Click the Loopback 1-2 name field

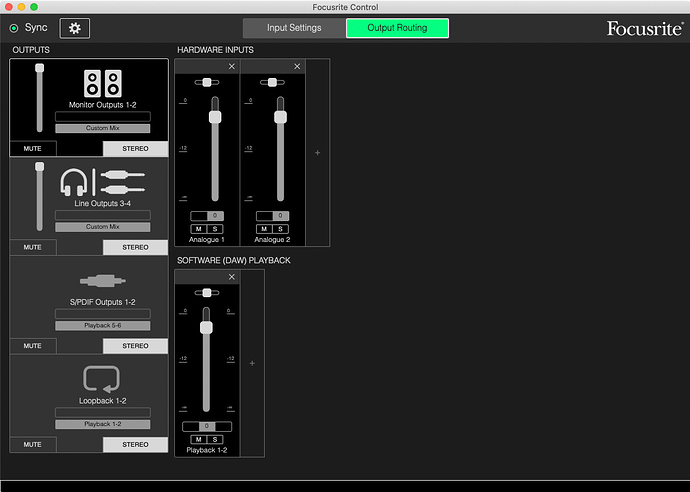[103, 412]
